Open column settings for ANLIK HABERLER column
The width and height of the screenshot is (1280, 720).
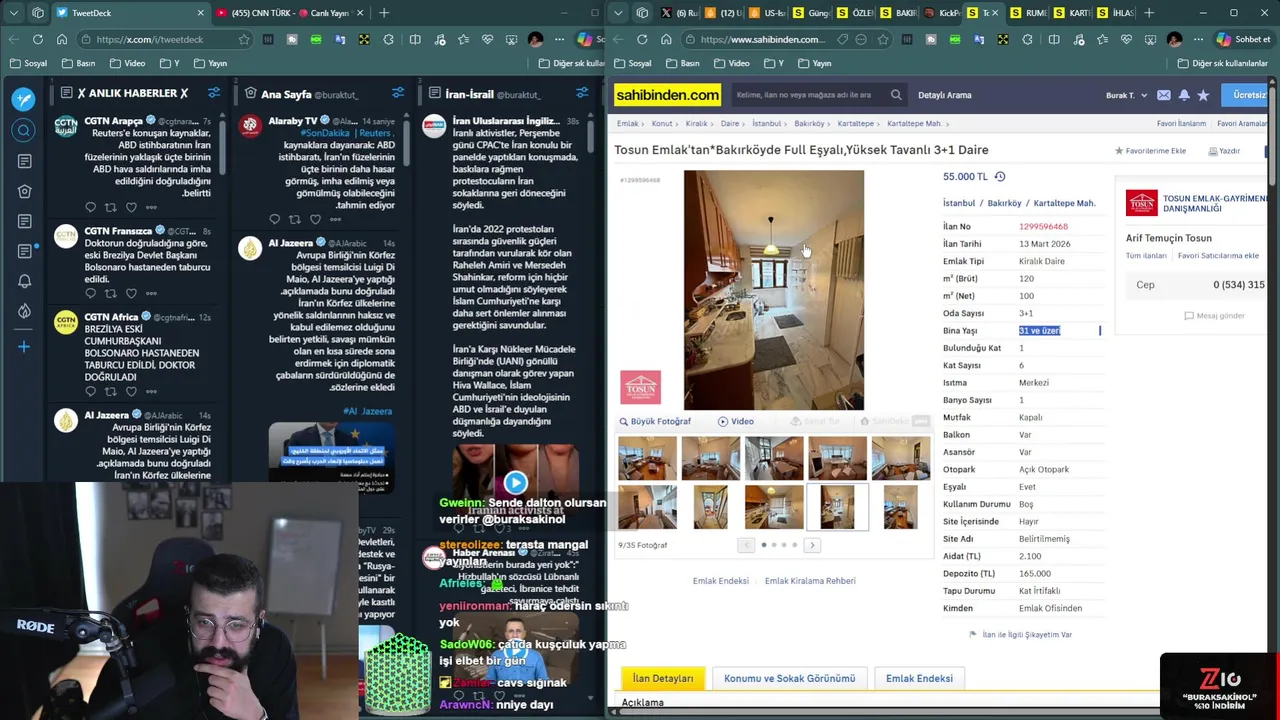tap(214, 93)
